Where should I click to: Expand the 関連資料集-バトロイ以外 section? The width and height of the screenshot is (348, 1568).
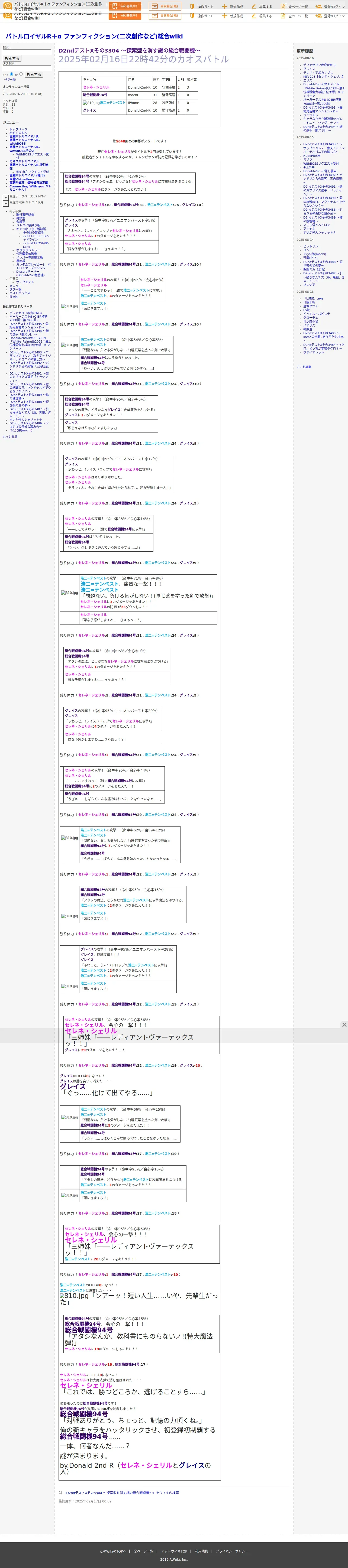click(x=5, y=203)
